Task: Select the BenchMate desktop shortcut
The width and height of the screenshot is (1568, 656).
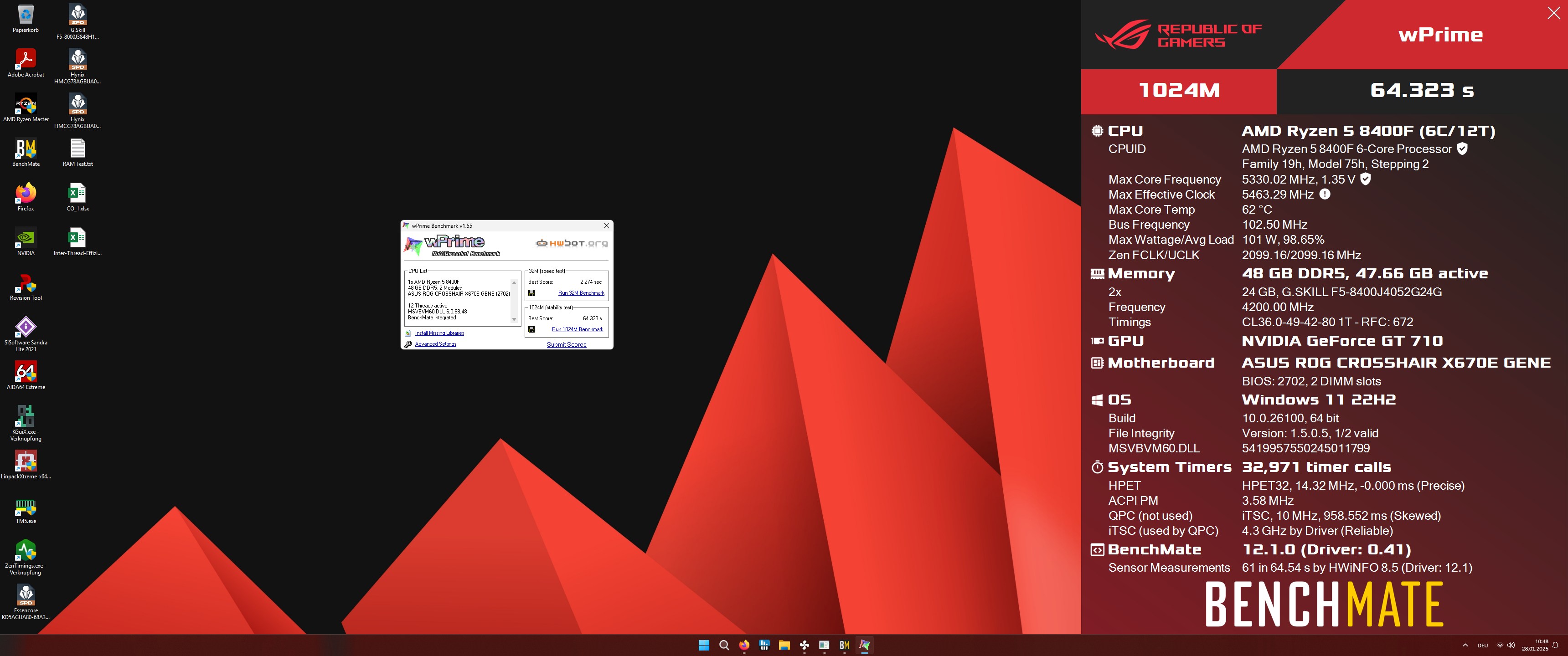Action: pos(26,152)
